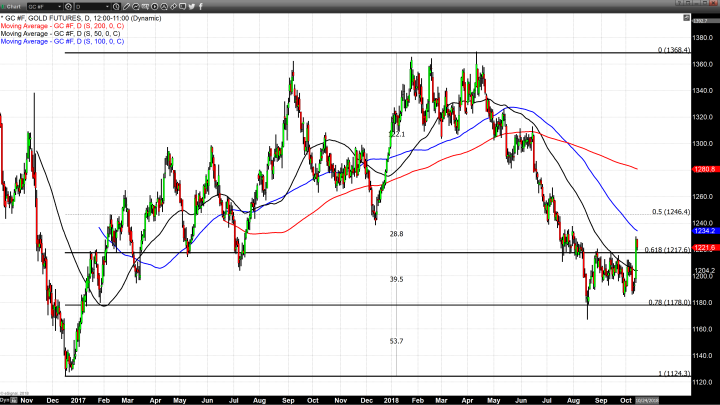This screenshot has width=720, height=405.
Task: Click the help question mark button
Action: [679, 2]
